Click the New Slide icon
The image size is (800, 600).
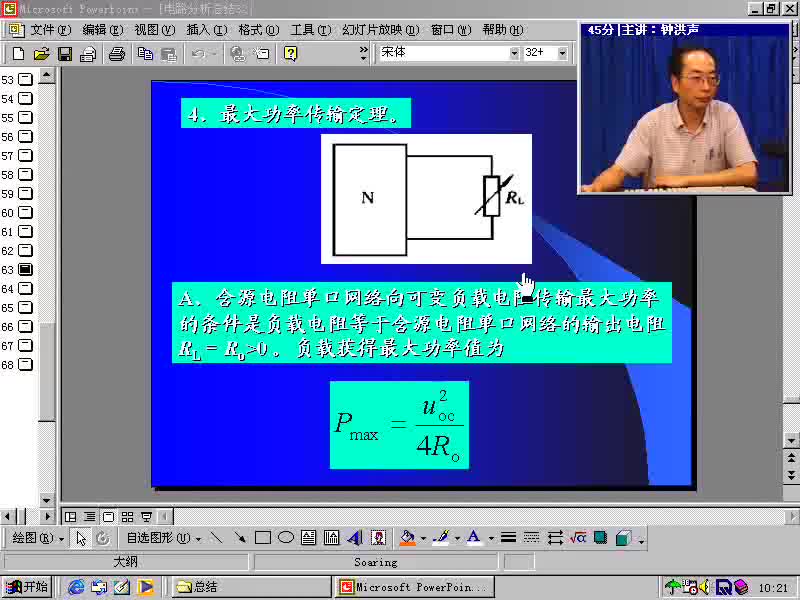point(262,54)
